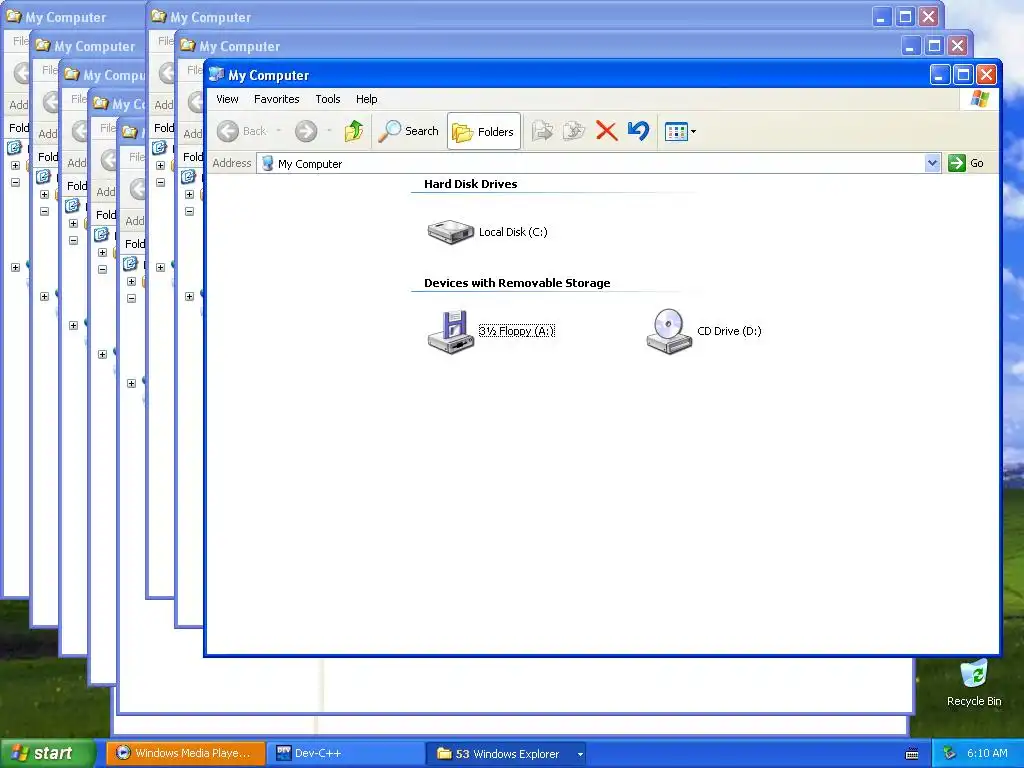Switch to Dev-C++ taskbar button
This screenshot has width=1024, height=768.
click(x=346, y=754)
